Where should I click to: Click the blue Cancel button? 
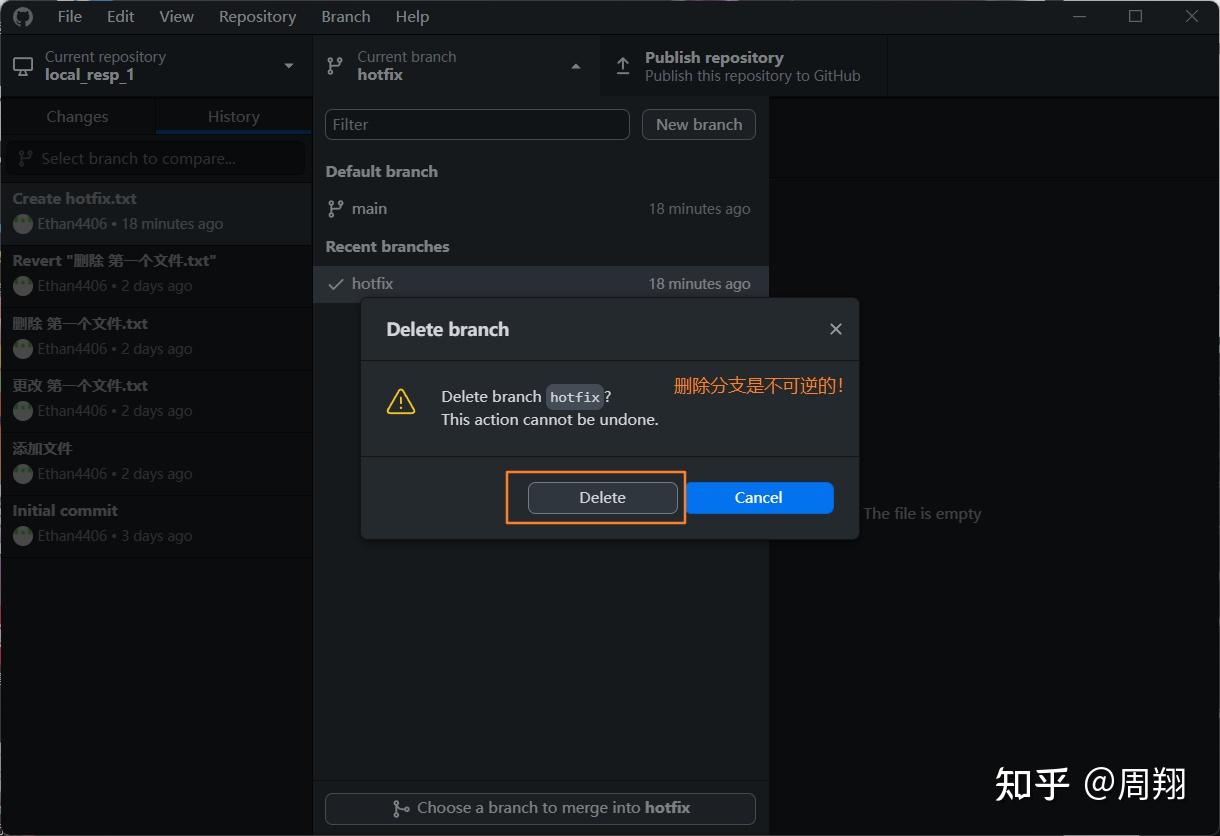(x=759, y=497)
